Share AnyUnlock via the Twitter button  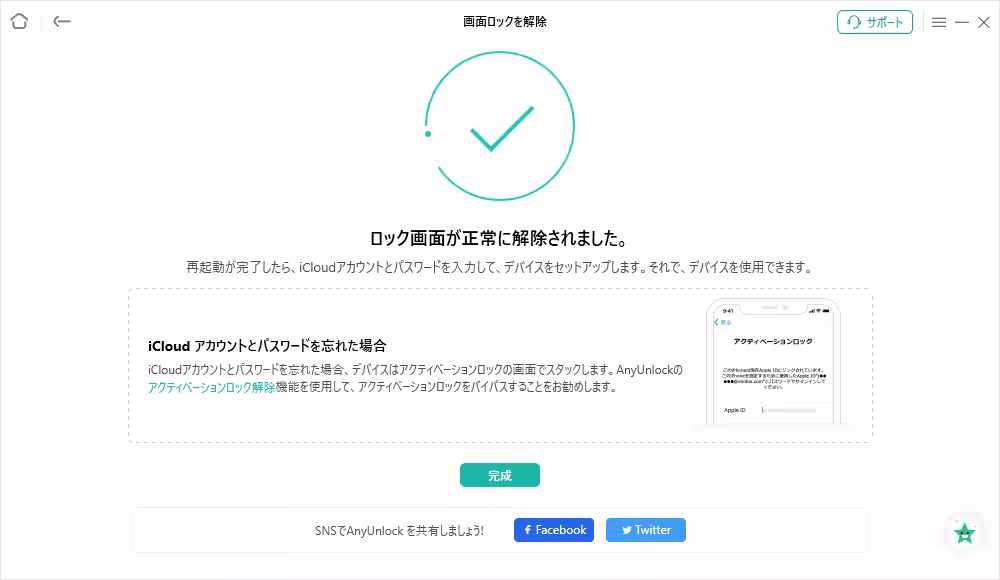click(645, 530)
